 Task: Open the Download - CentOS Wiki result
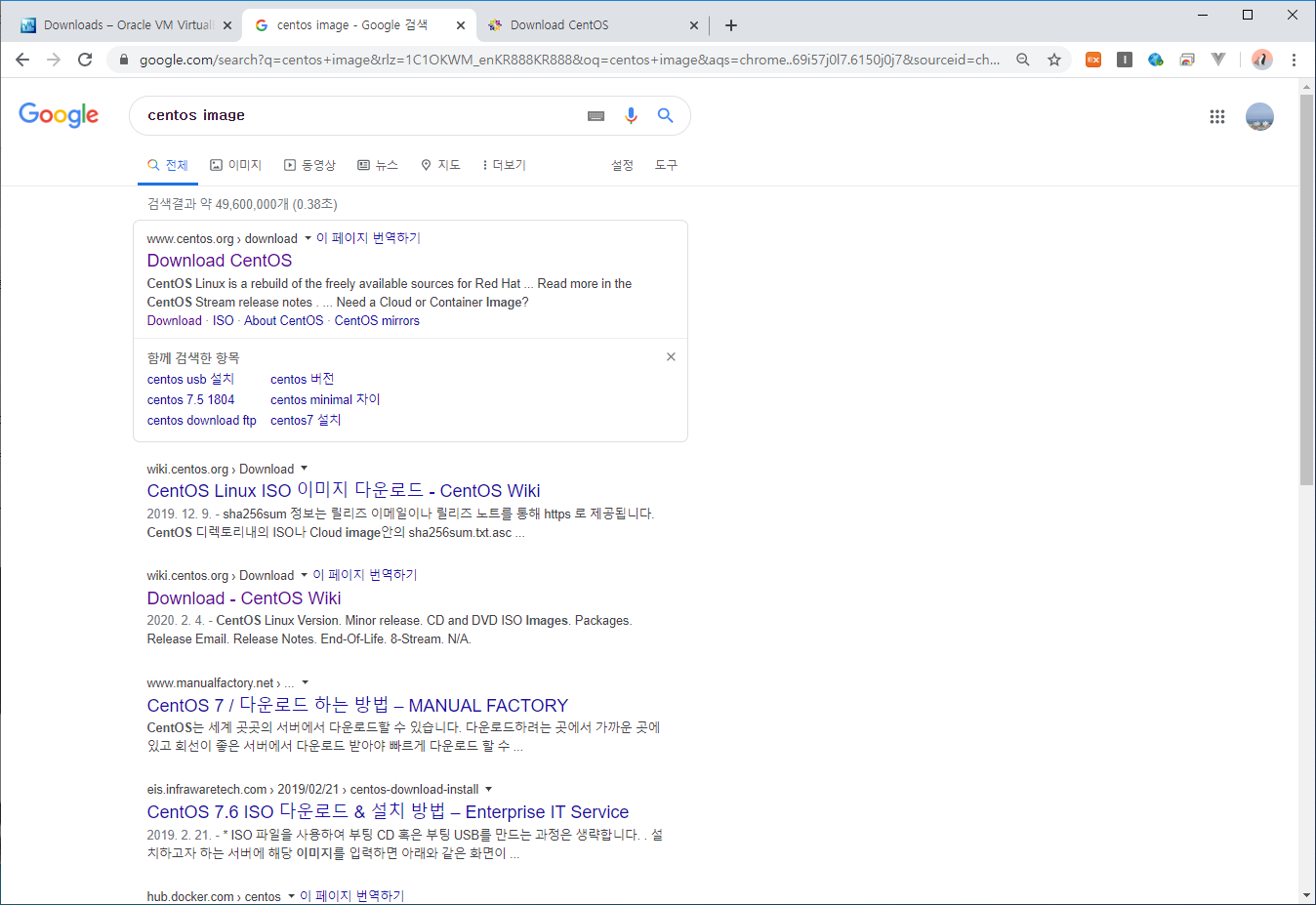pos(244,598)
